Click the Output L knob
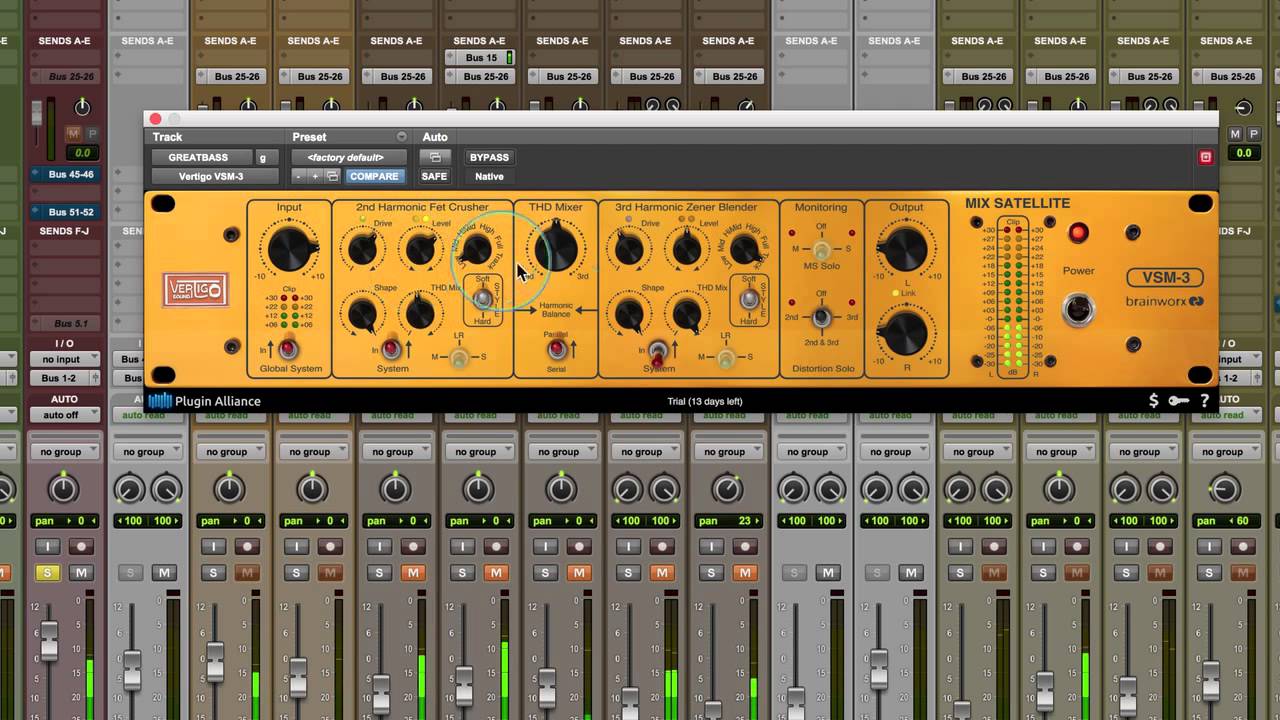The height and width of the screenshot is (720, 1280). [x=905, y=248]
